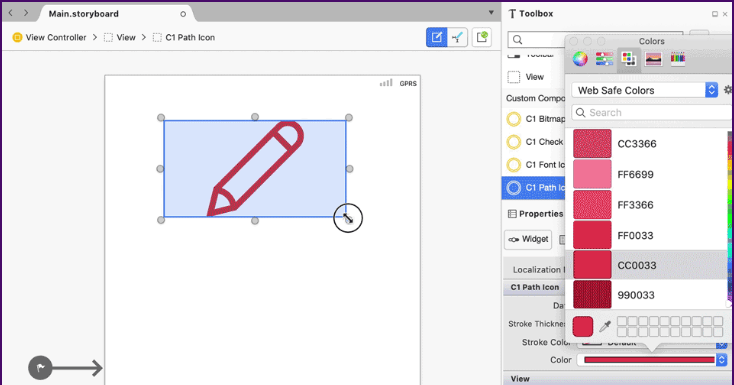The image size is (734, 385).
Task: Select the highlighted C1 Path Icon component
Action: tap(534, 188)
